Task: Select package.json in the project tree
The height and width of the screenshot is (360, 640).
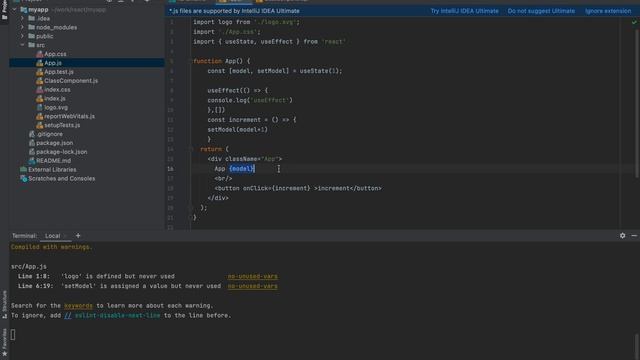Action: pyautogui.click(x=54, y=143)
